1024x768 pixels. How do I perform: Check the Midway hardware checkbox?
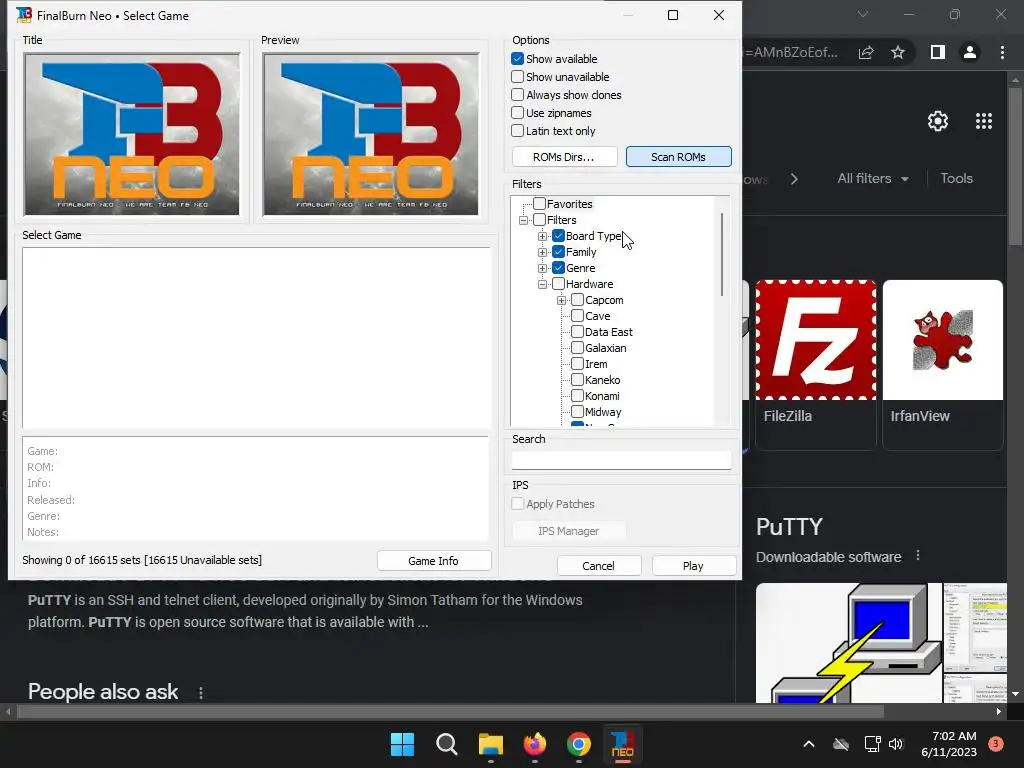point(577,412)
